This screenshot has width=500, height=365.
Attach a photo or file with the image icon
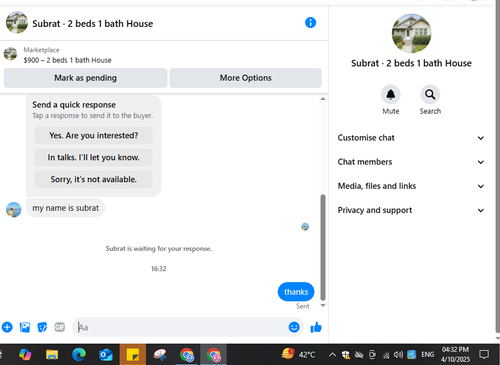pyautogui.click(x=25, y=327)
